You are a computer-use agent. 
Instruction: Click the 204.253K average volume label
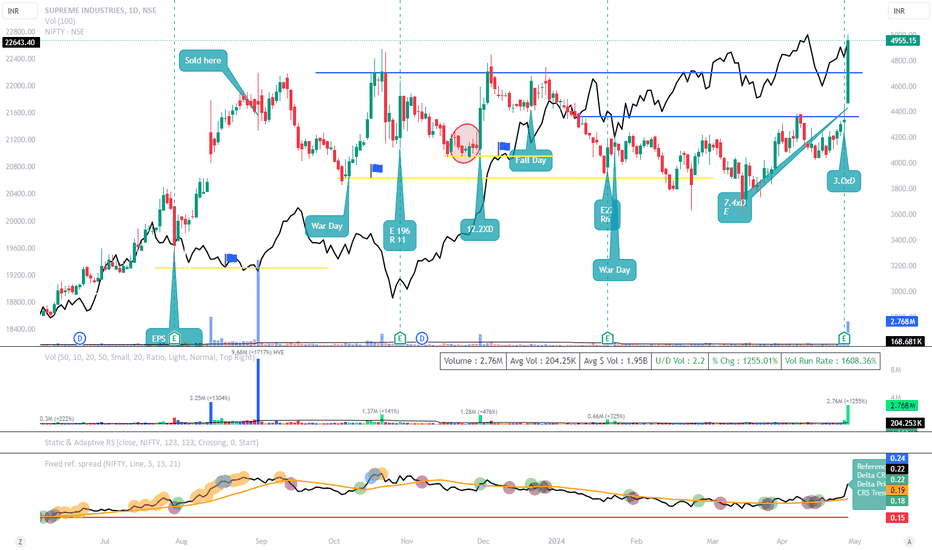click(x=905, y=423)
